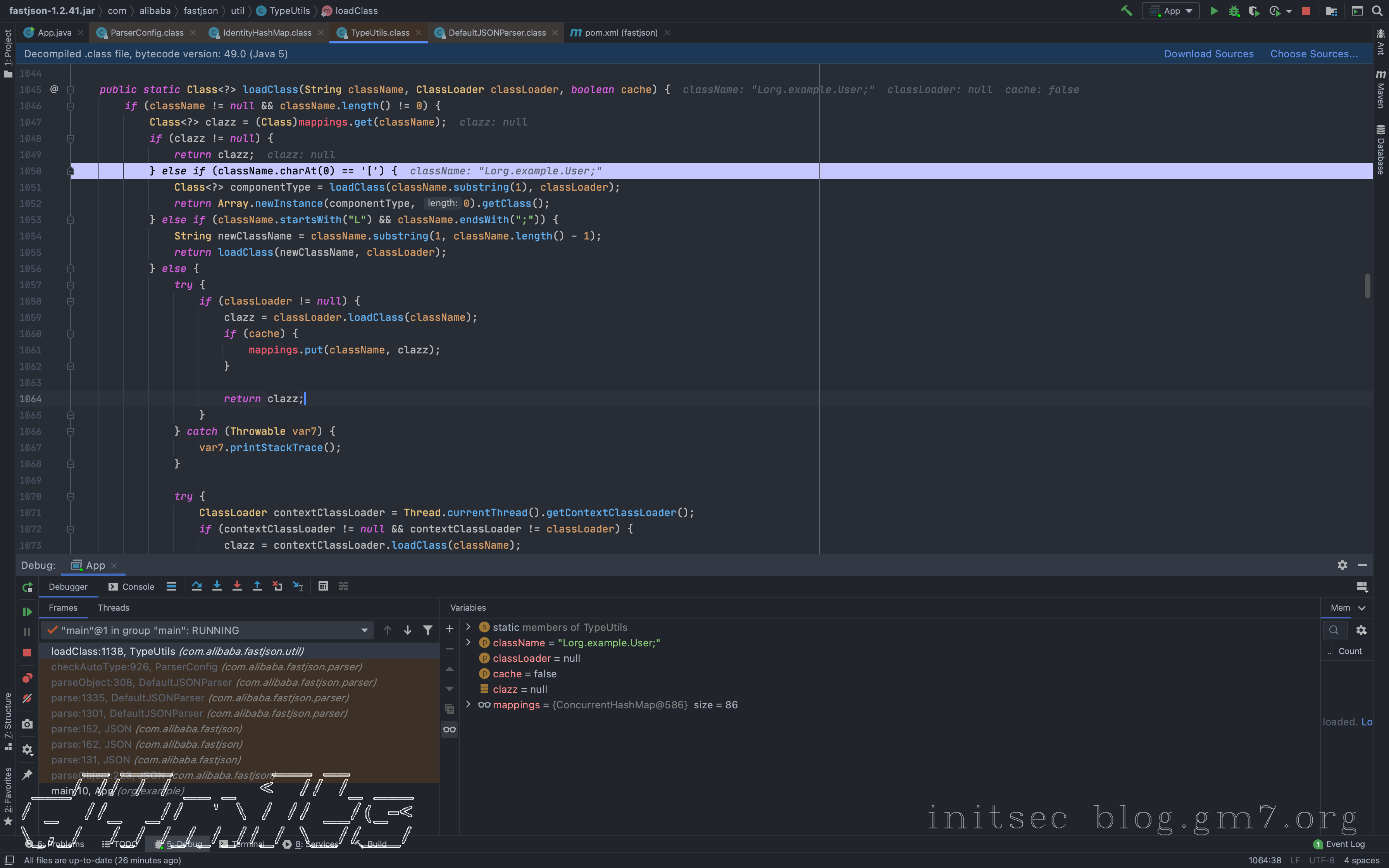Open the Evaluate Expression calculator icon
The width and height of the screenshot is (1389, 868).
coord(323,586)
